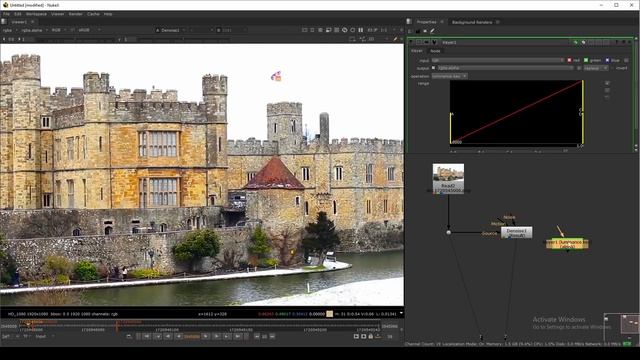Select the Viewer1 tab
640x360 pixels.
pos(19,22)
